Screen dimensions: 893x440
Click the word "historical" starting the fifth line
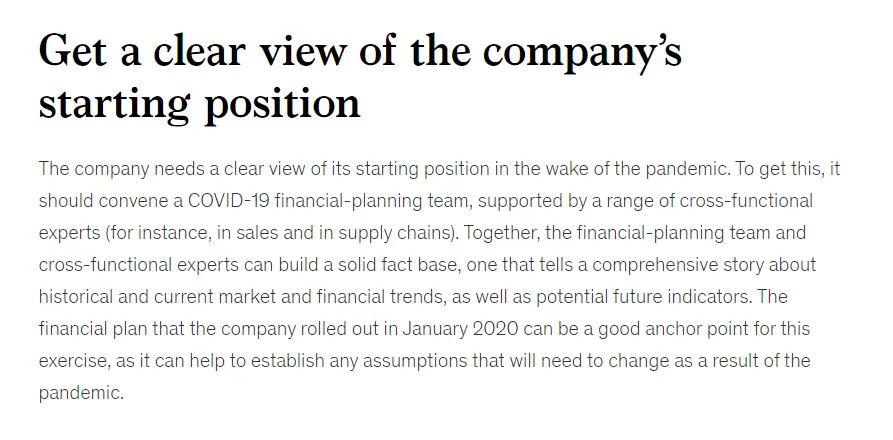(77, 297)
